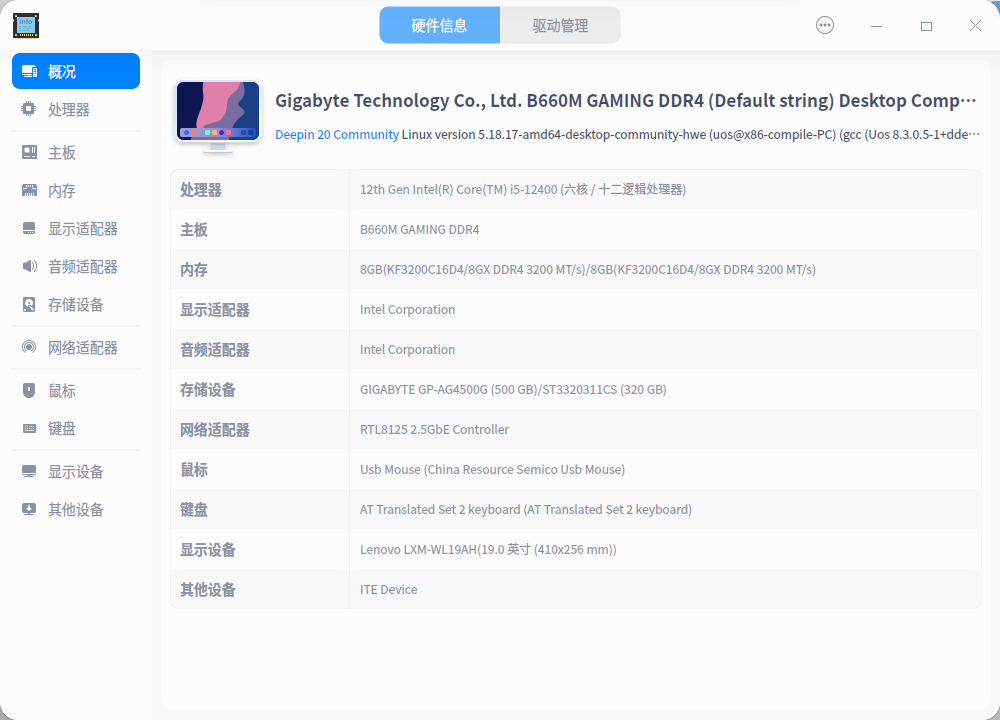Click the 显示适配器 display adapter icon

point(28,228)
